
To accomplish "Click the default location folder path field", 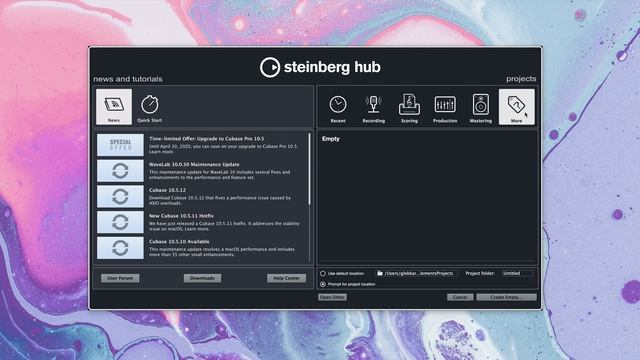I will click(x=416, y=273).
